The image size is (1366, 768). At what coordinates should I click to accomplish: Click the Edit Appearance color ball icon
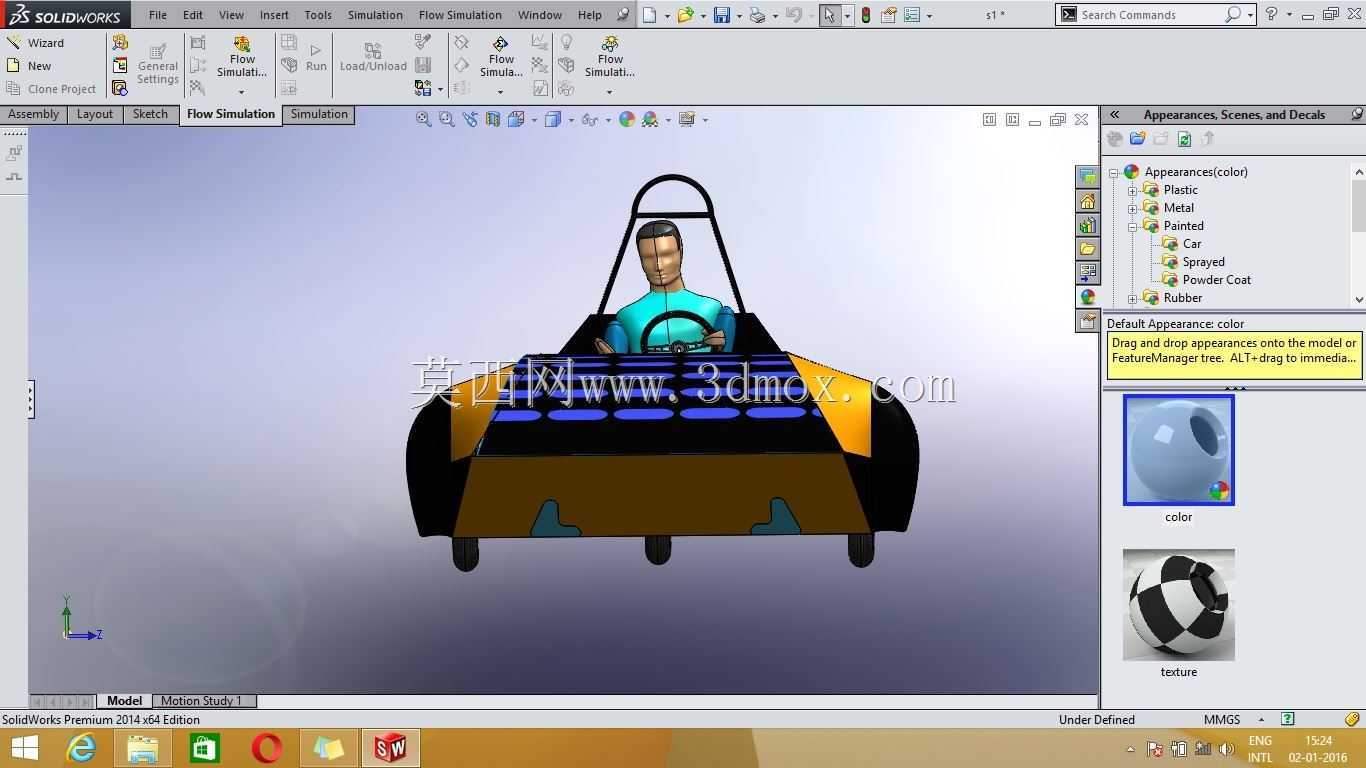pyautogui.click(x=627, y=119)
